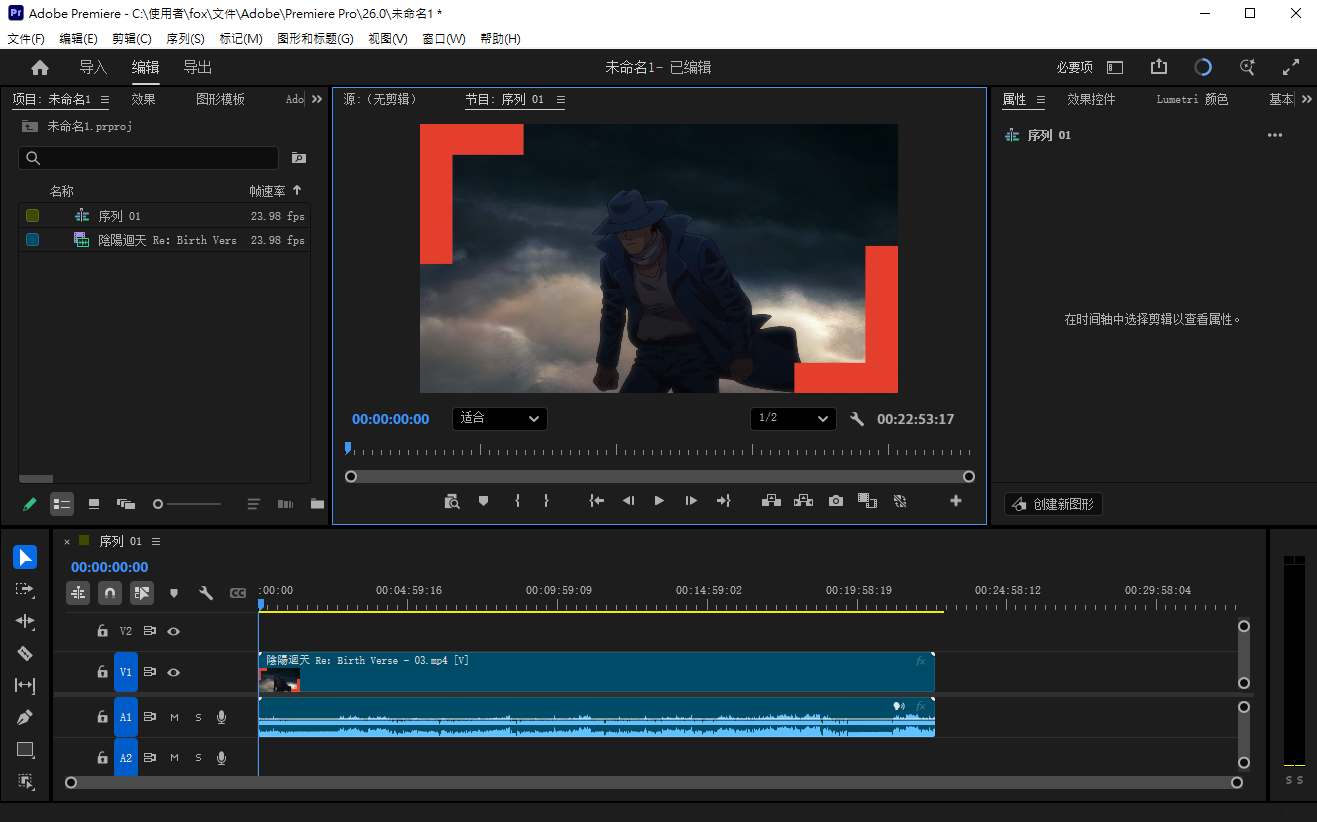1317x822 pixels.
Task: Toggle V1 track output eye
Action: pyautogui.click(x=174, y=673)
